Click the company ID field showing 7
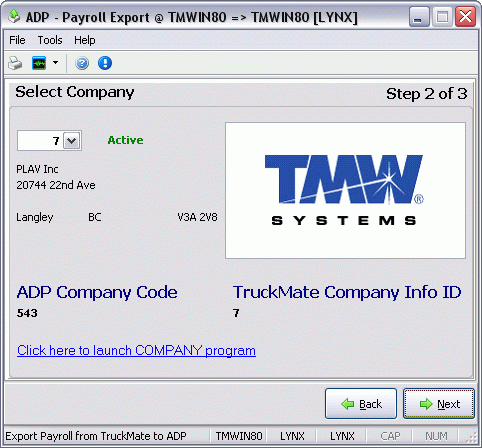482x448 pixels. coord(40,141)
